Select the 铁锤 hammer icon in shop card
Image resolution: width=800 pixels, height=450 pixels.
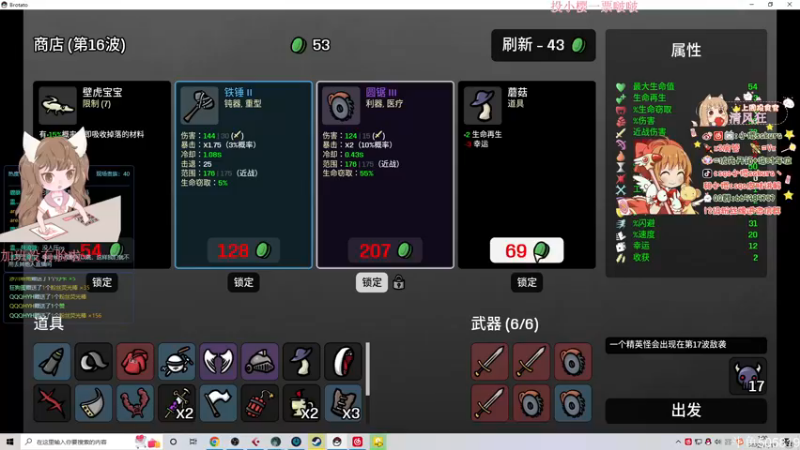[x=199, y=105]
